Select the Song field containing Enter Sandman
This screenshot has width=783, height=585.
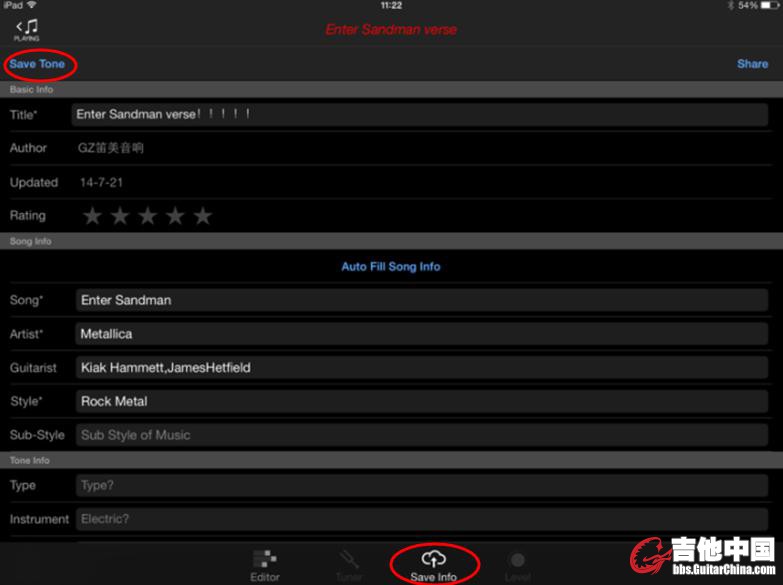(x=420, y=300)
